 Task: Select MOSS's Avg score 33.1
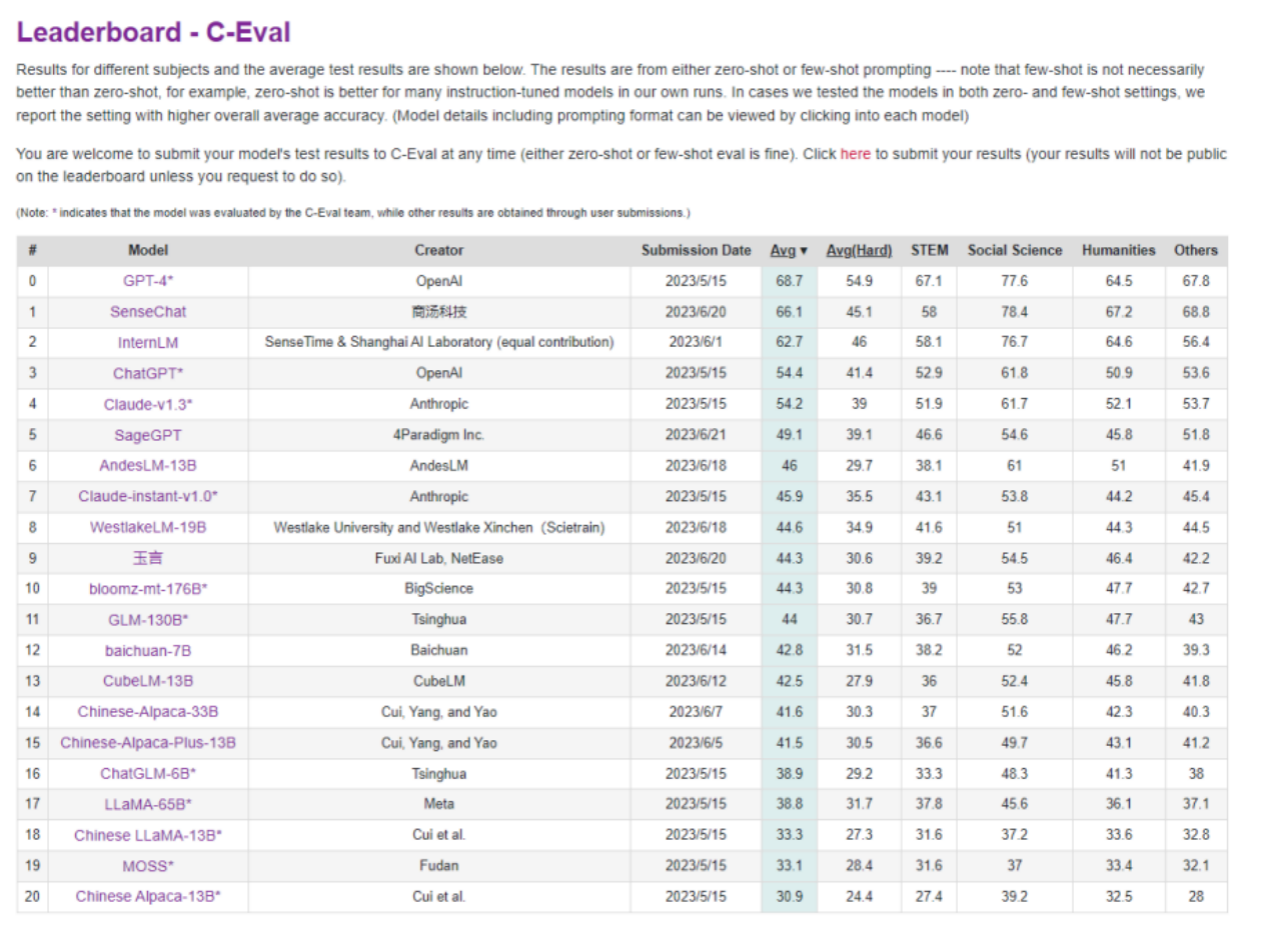click(789, 866)
